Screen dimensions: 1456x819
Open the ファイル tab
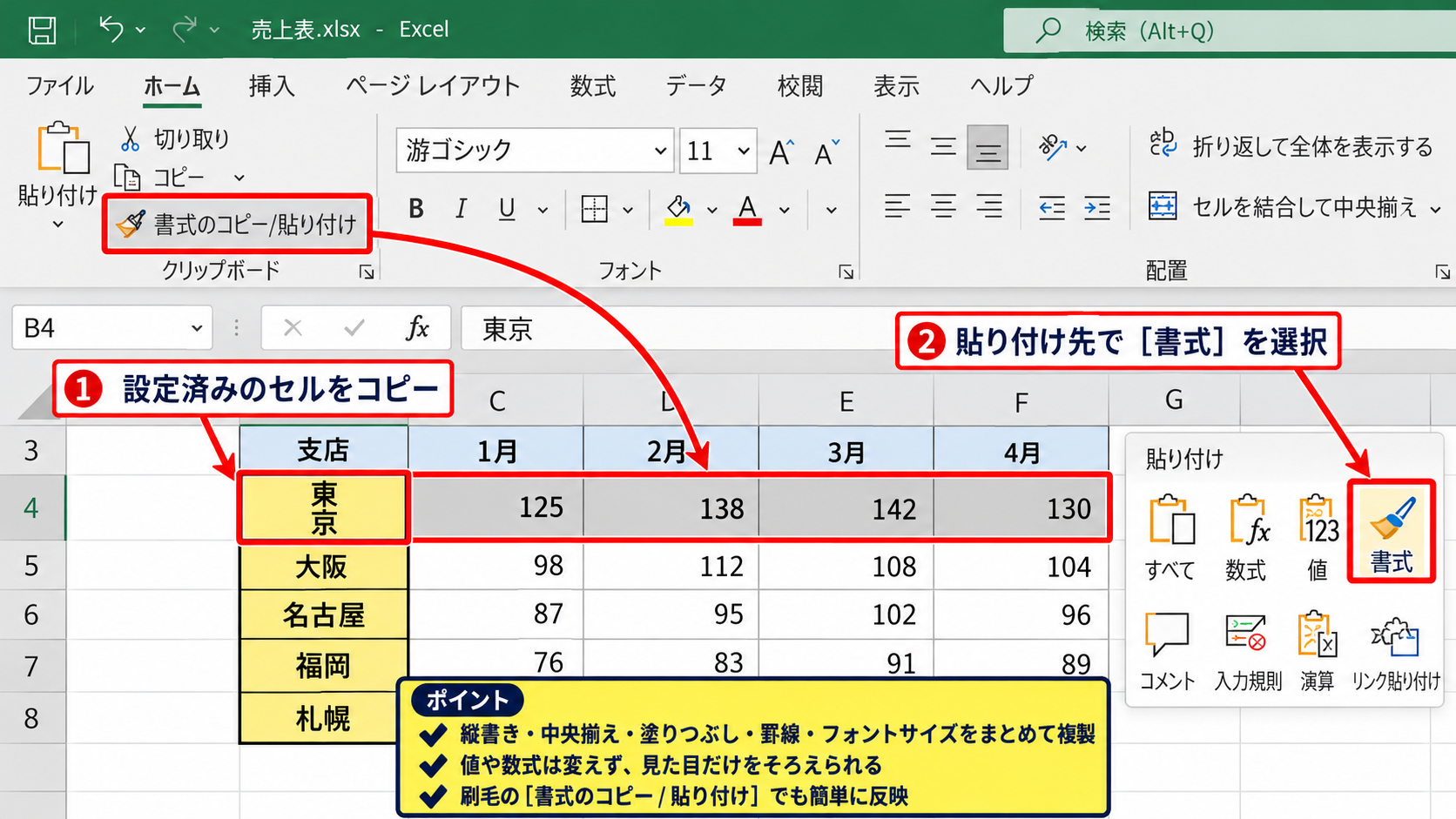click(x=60, y=85)
